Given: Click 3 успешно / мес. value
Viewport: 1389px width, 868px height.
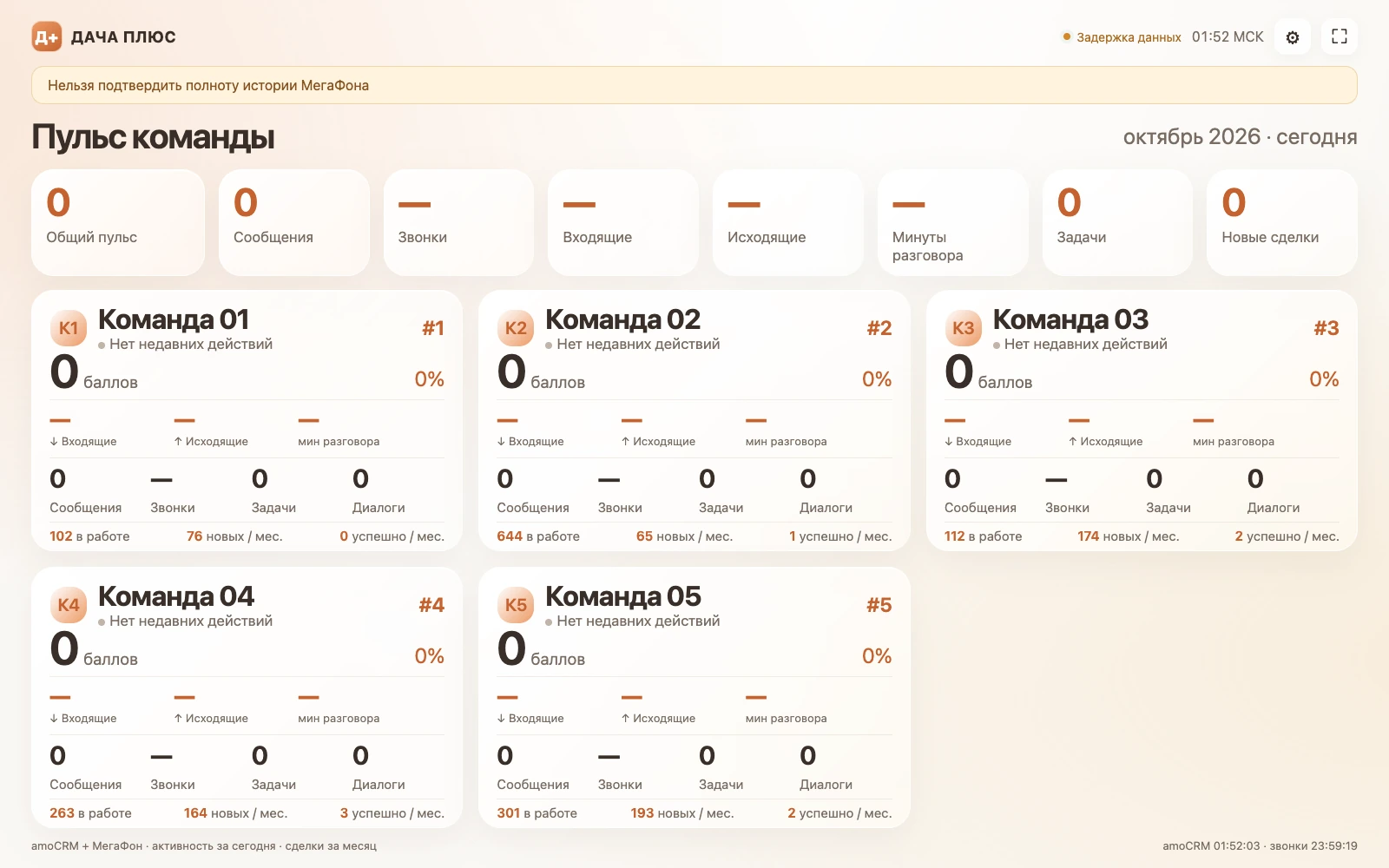Looking at the screenshot, I should point(392,813).
